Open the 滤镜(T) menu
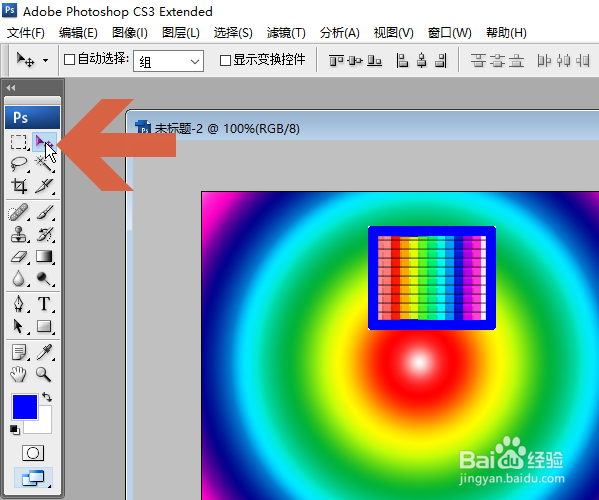 click(x=286, y=33)
